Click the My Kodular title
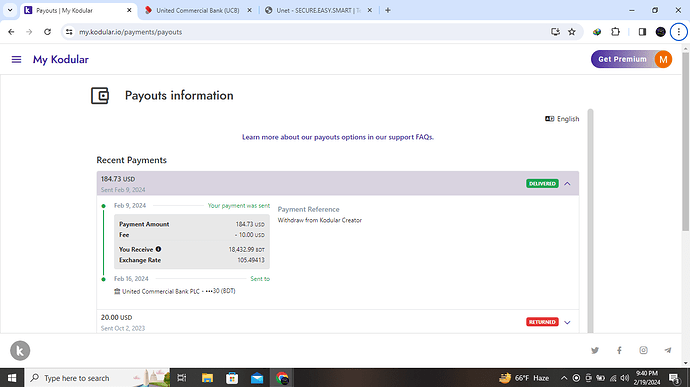690x387 pixels. click(61, 59)
